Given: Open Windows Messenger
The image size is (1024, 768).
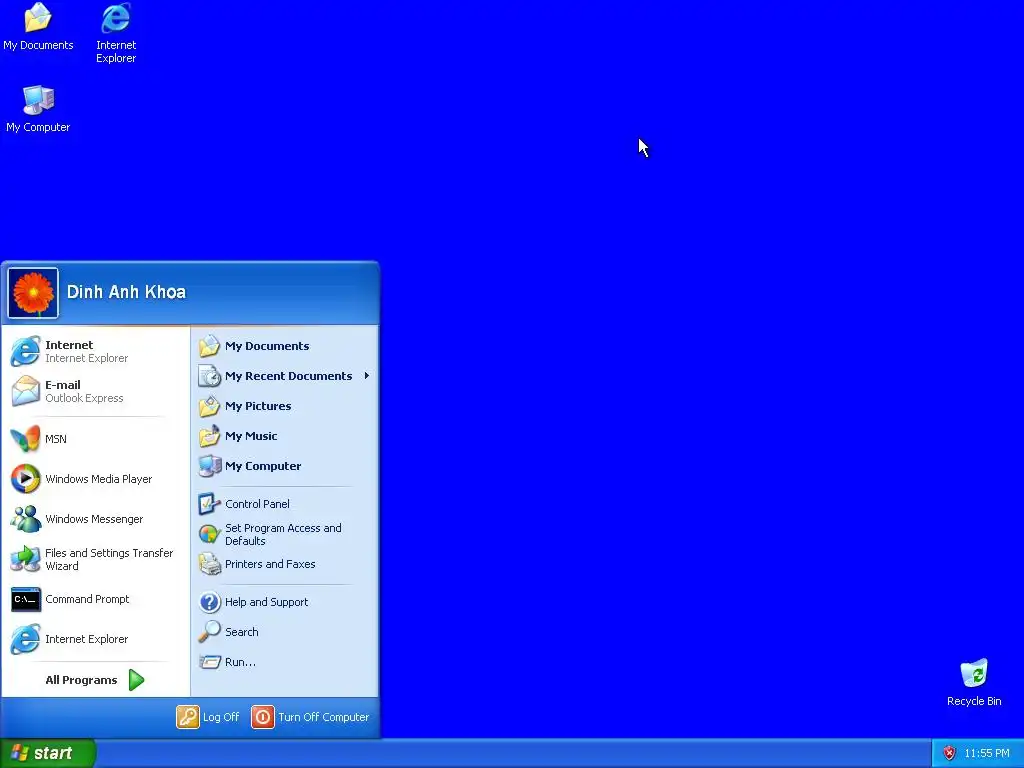Looking at the screenshot, I should [x=95, y=519].
